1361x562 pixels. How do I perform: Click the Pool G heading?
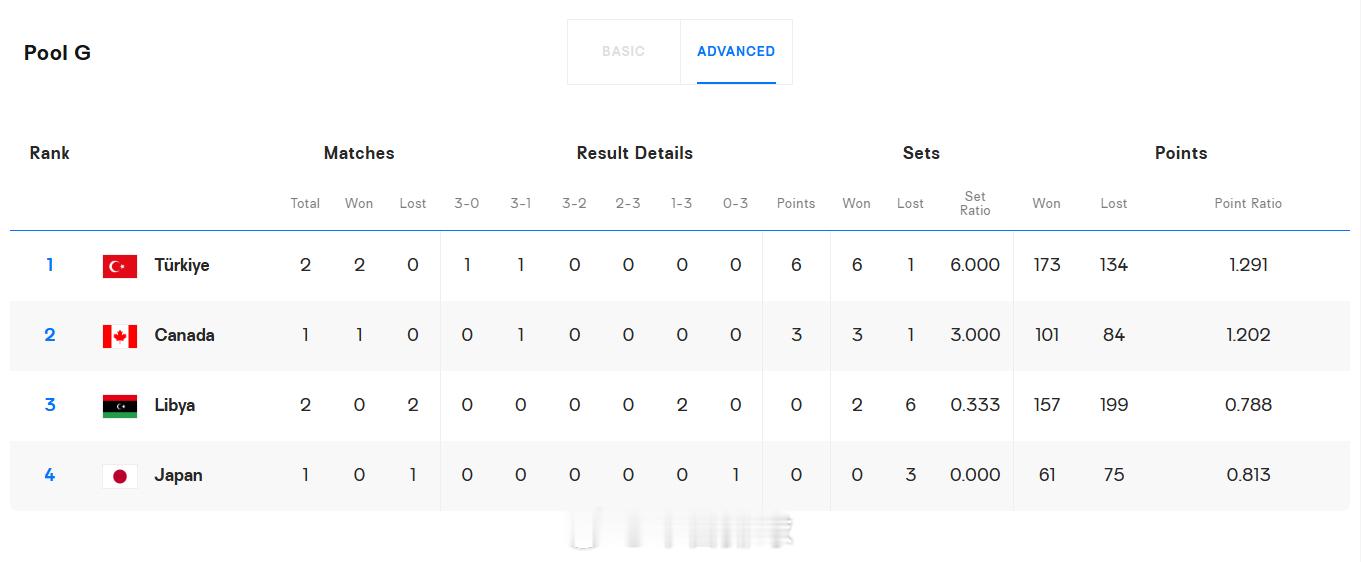[57, 53]
